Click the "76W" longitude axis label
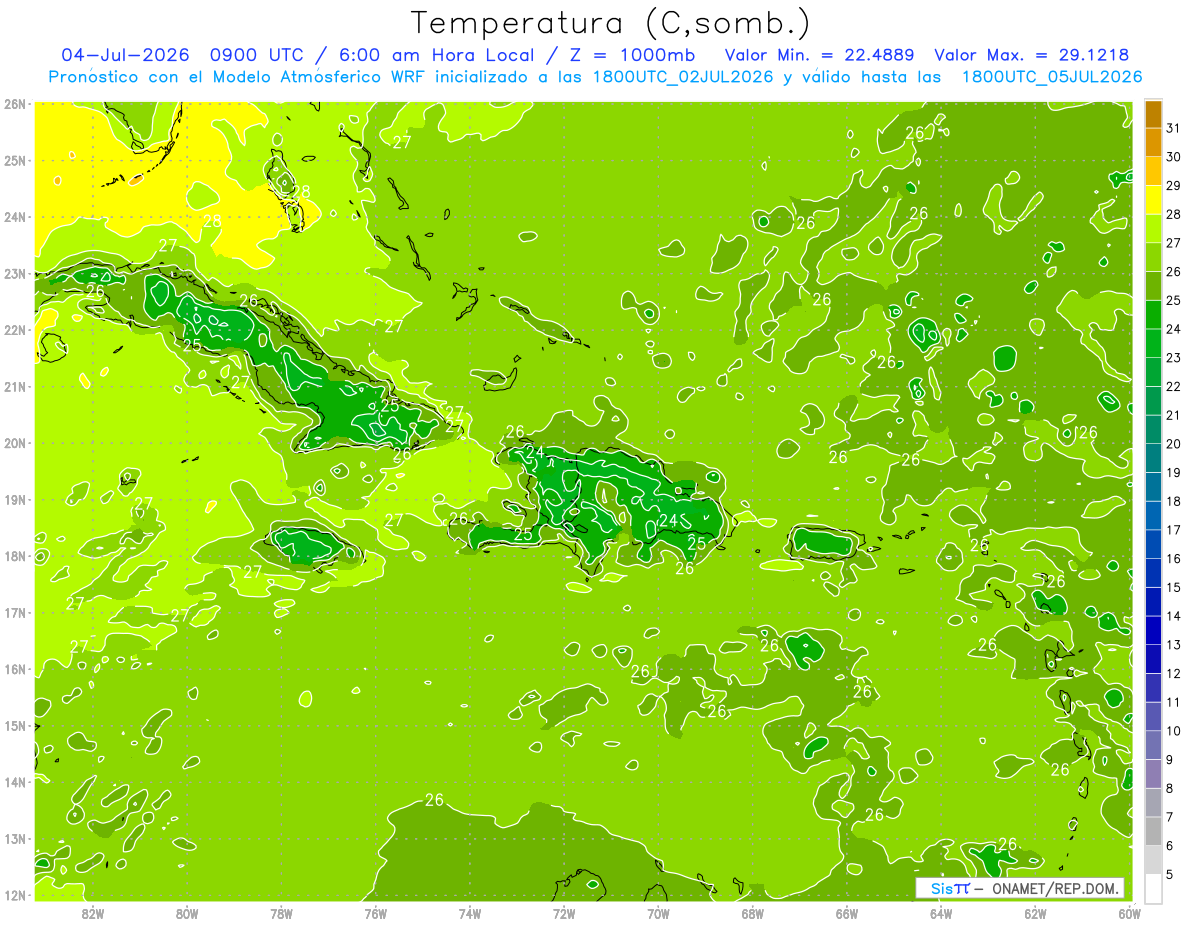The width and height of the screenshot is (1200, 927). point(375,914)
